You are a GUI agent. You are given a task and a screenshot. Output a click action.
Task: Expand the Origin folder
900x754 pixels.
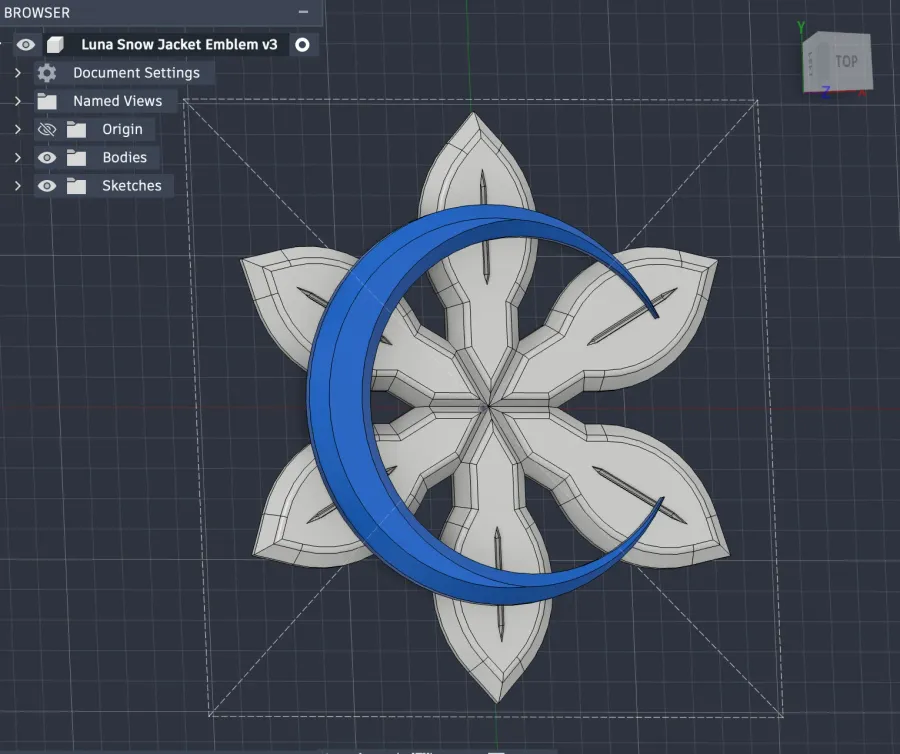tap(18, 129)
